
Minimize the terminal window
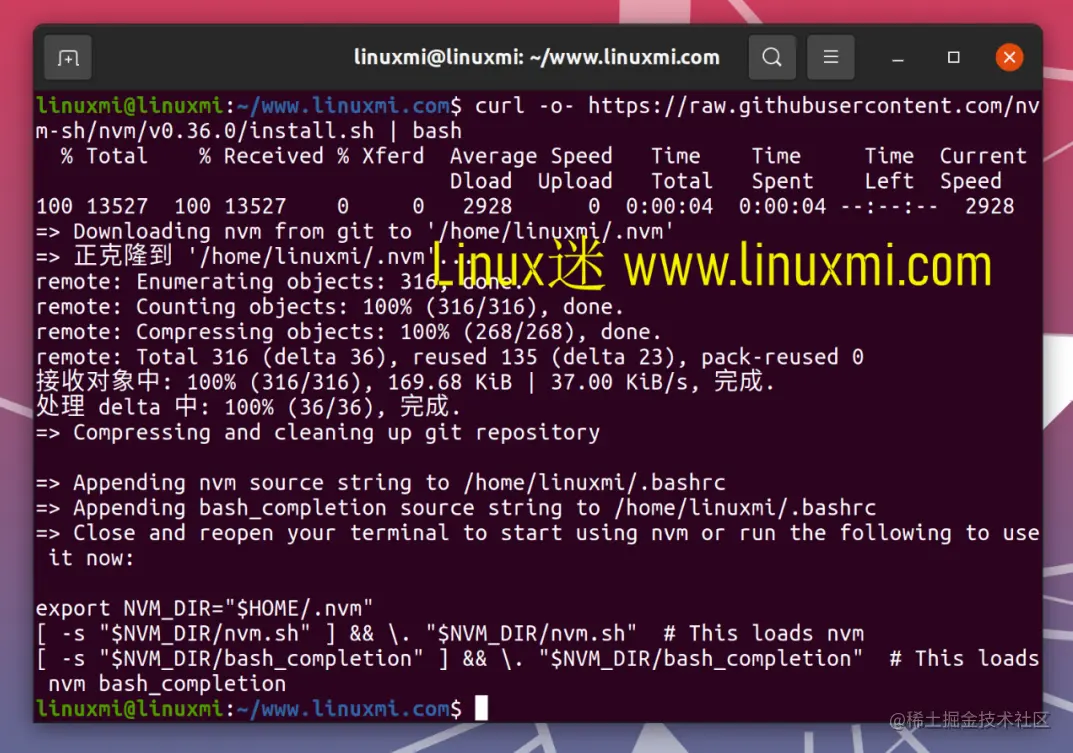point(898,58)
